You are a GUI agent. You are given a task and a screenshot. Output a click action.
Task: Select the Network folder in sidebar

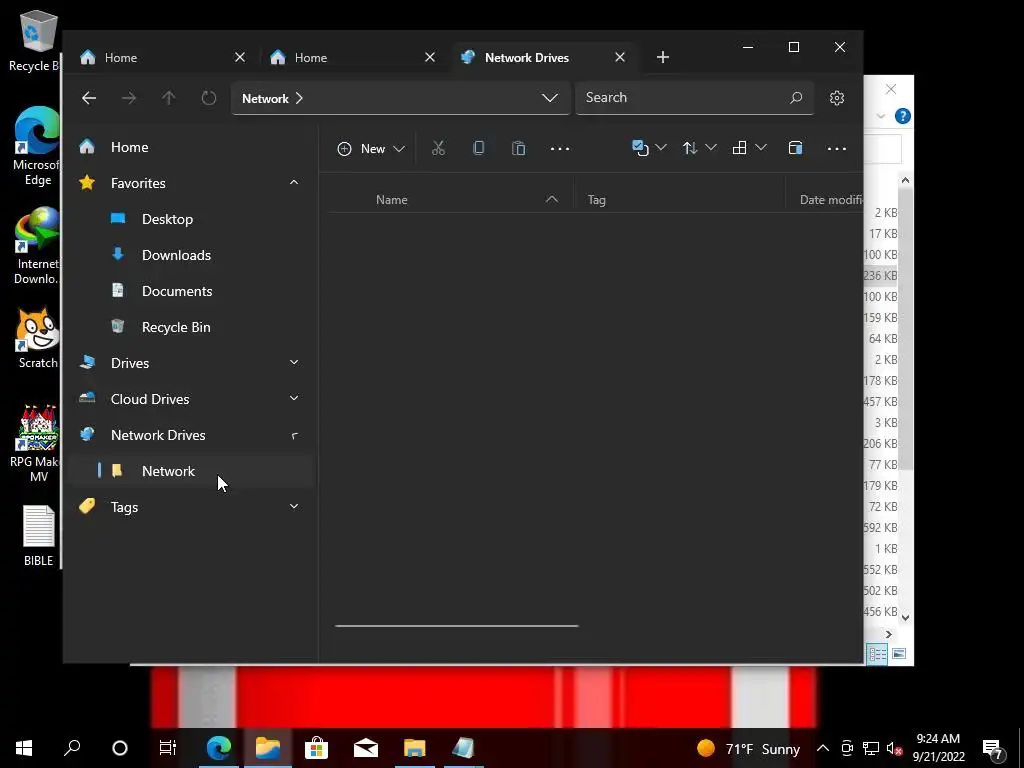[x=193, y=471]
